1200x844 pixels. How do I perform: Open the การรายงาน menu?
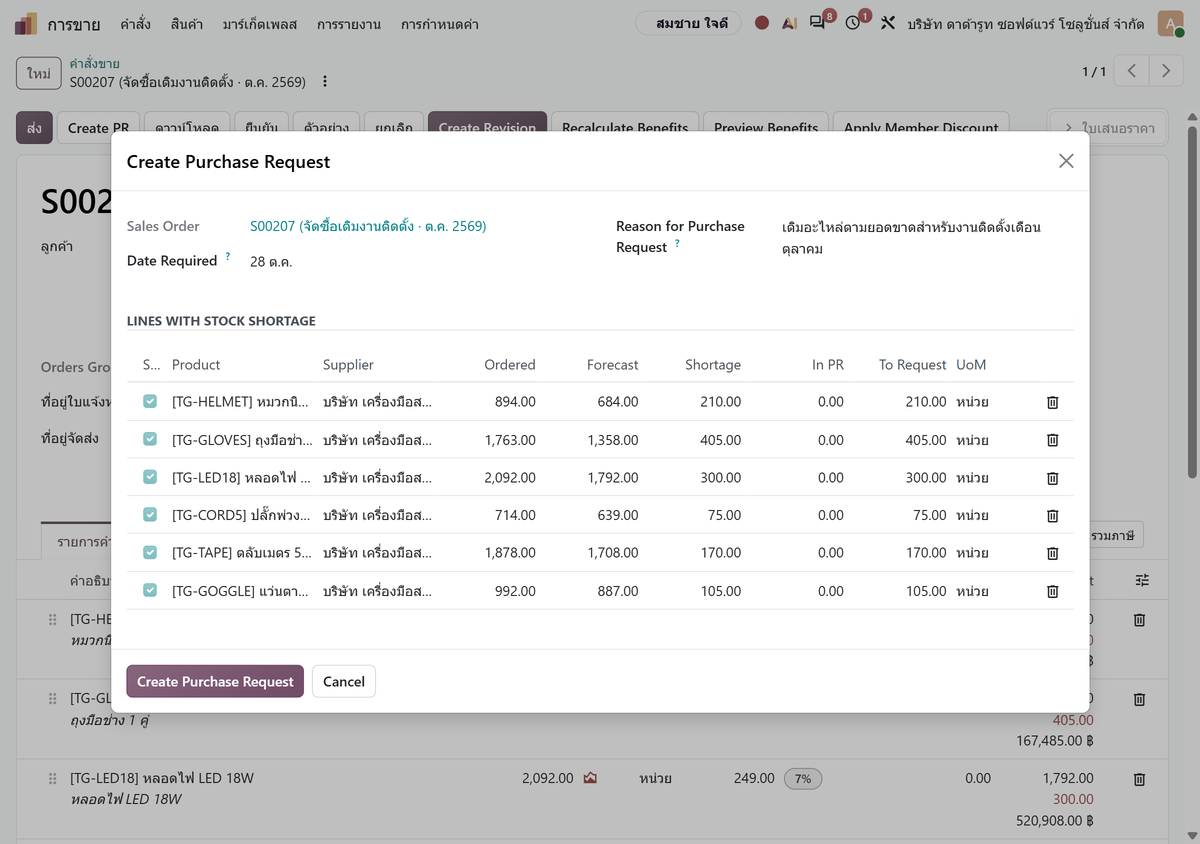[348, 24]
